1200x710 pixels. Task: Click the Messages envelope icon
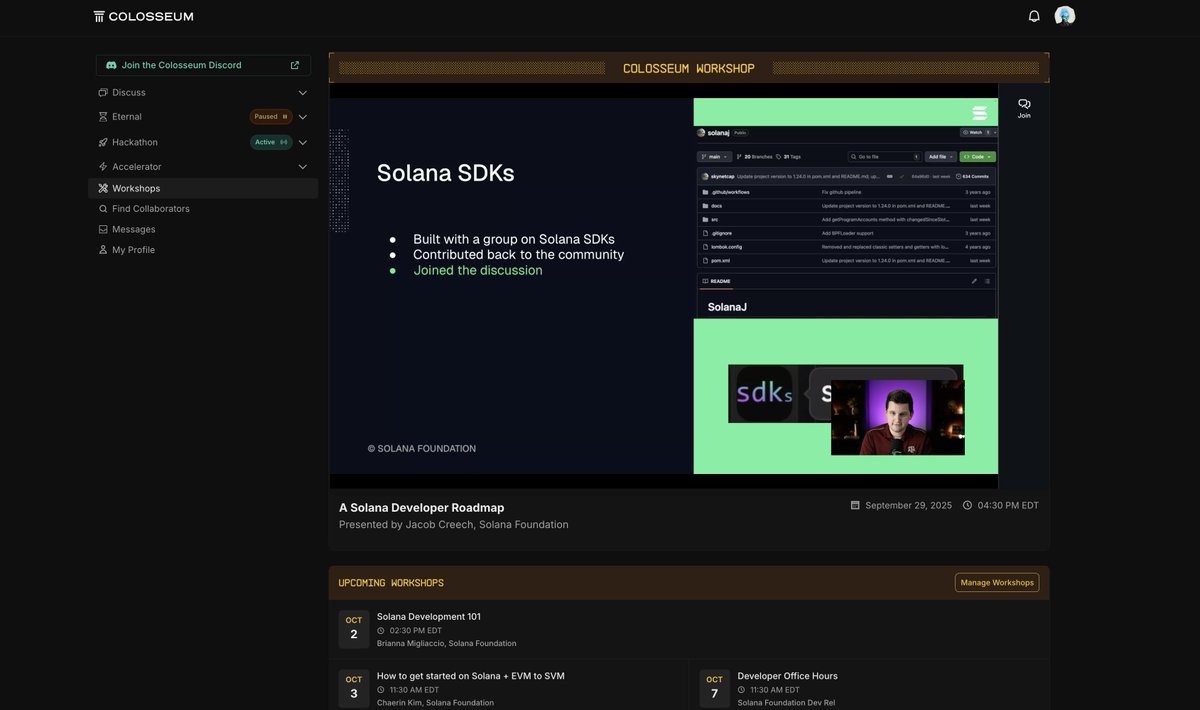pyautogui.click(x=103, y=229)
